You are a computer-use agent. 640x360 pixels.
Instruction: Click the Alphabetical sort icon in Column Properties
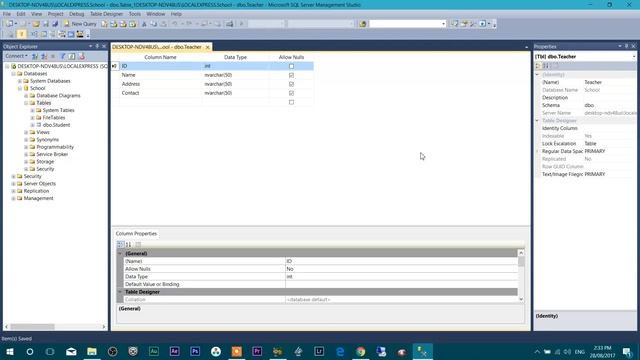point(128,244)
